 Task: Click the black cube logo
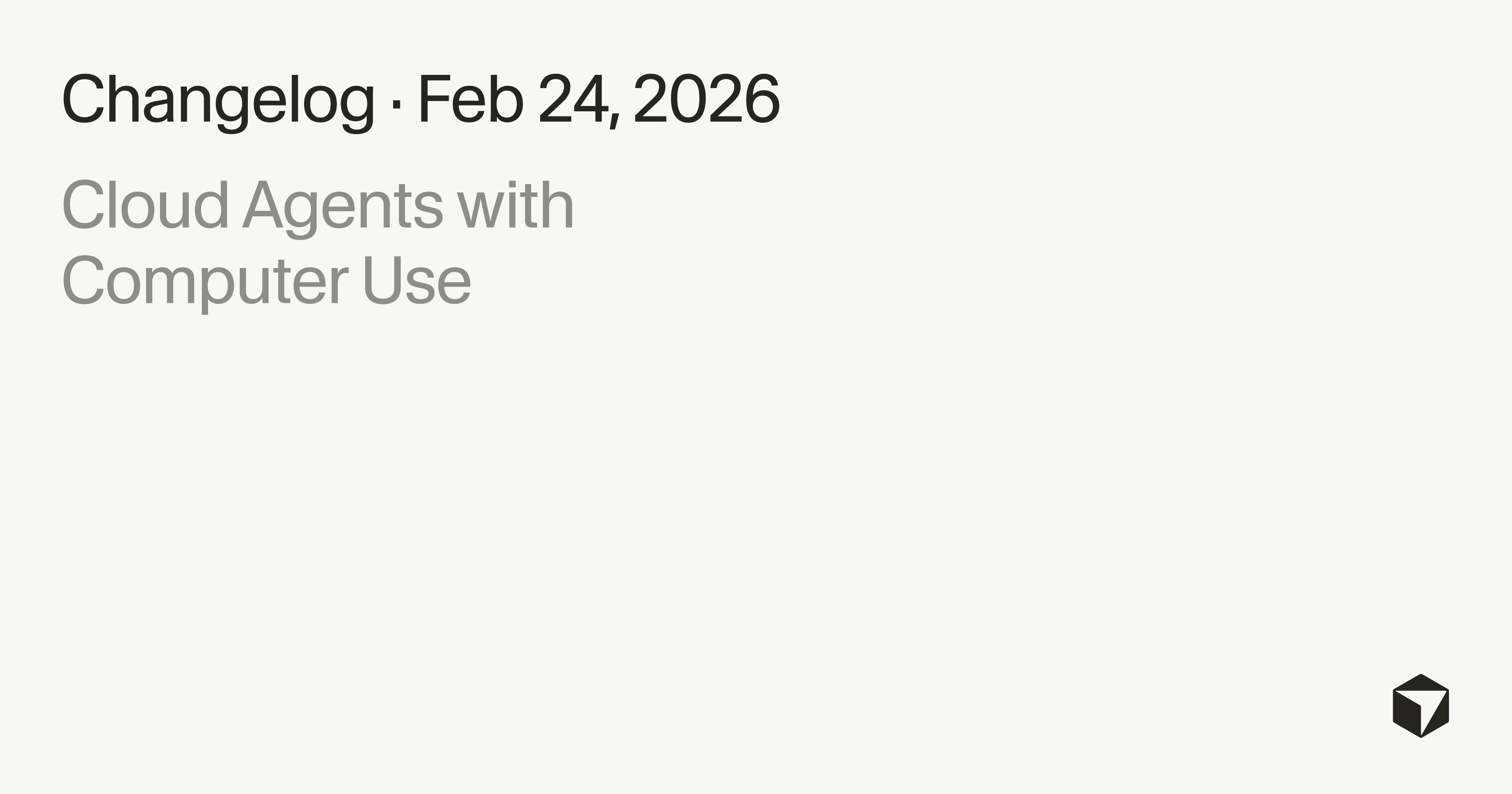1420,705
